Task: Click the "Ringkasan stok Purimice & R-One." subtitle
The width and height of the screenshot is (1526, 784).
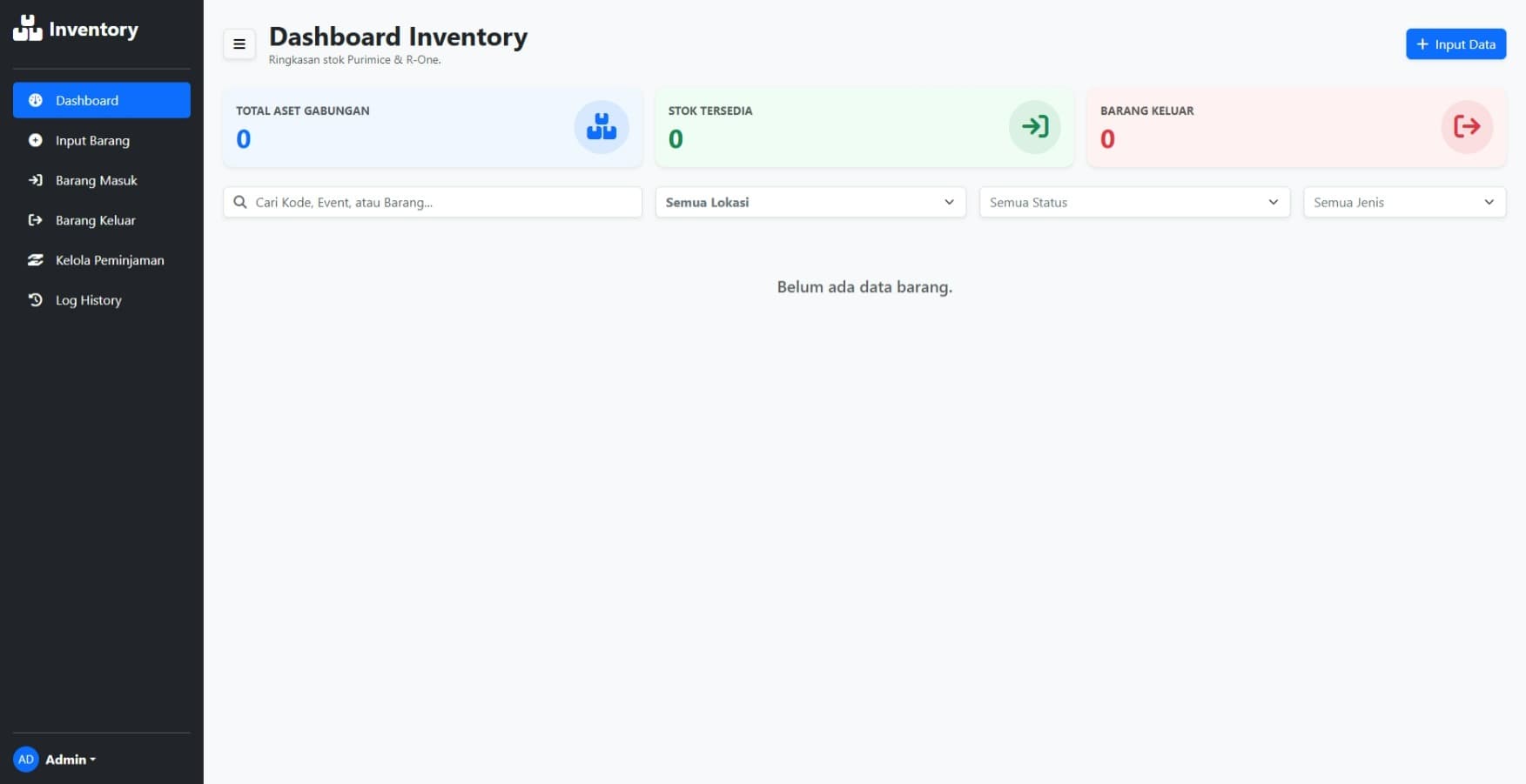Action: click(x=355, y=60)
